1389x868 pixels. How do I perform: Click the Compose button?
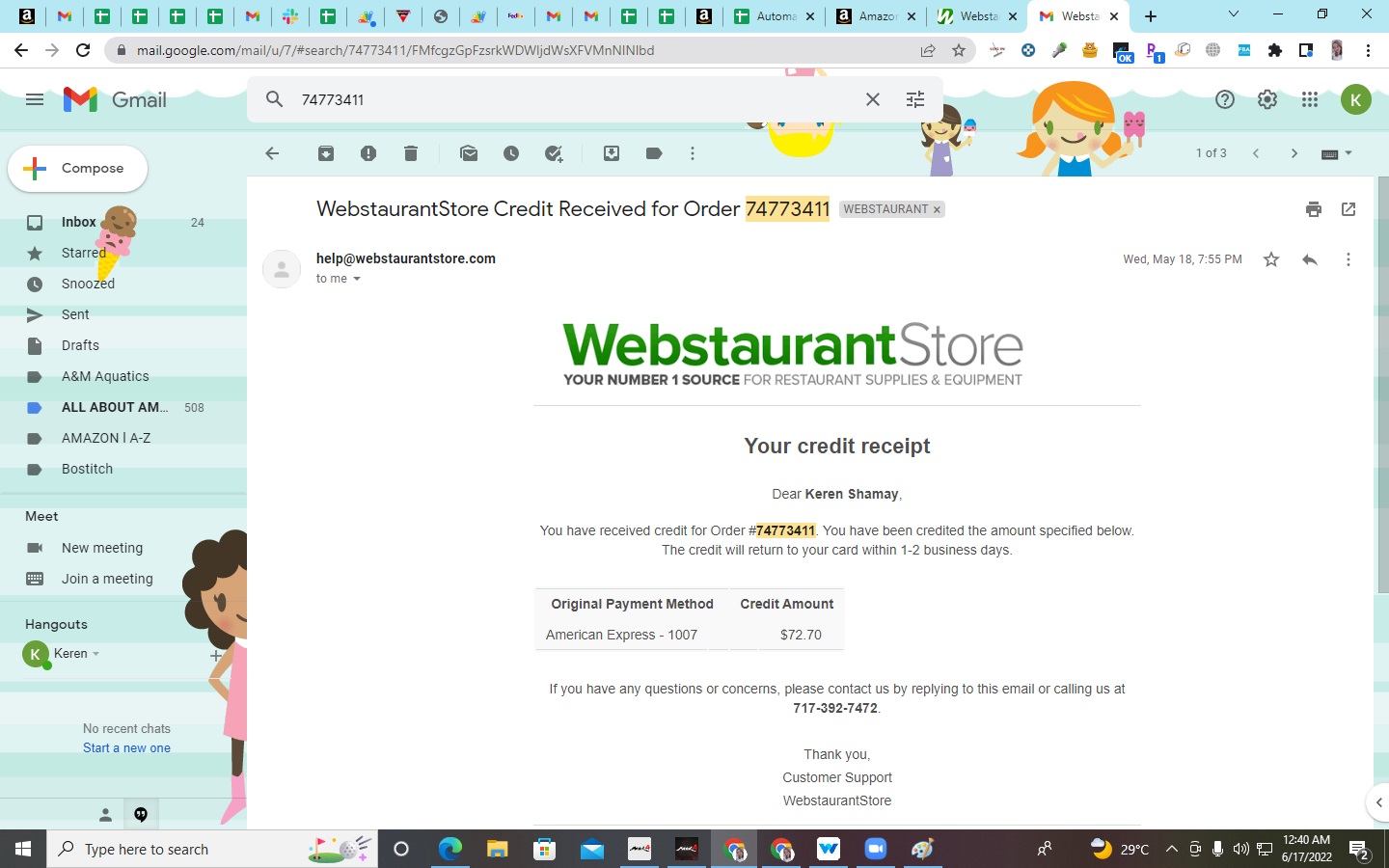tap(78, 168)
